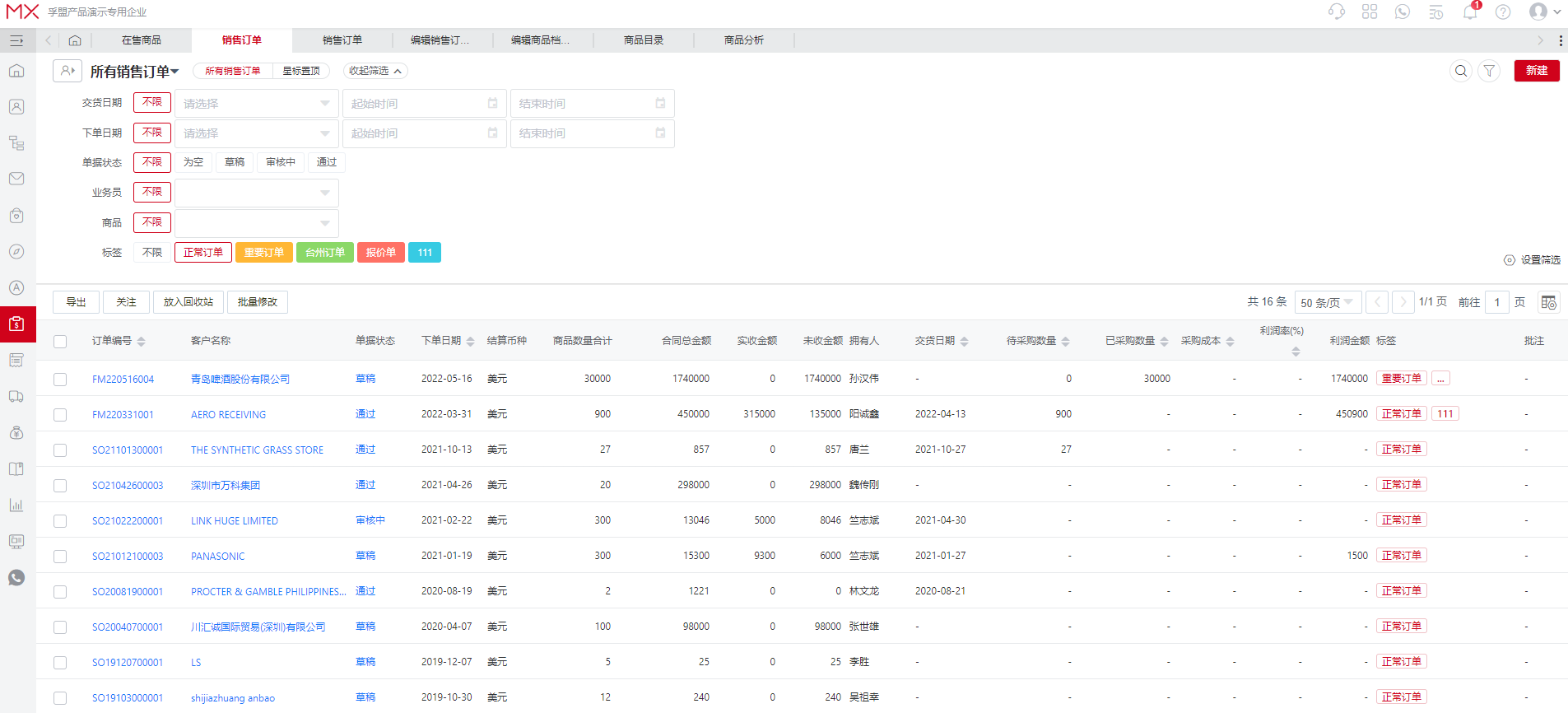
Task: Open the 在售商品 tab
Action: [x=142, y=40]
